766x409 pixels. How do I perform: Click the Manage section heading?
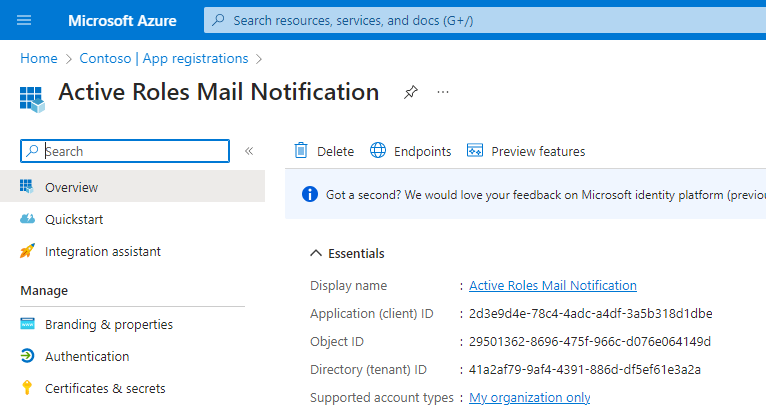(44, 291)
